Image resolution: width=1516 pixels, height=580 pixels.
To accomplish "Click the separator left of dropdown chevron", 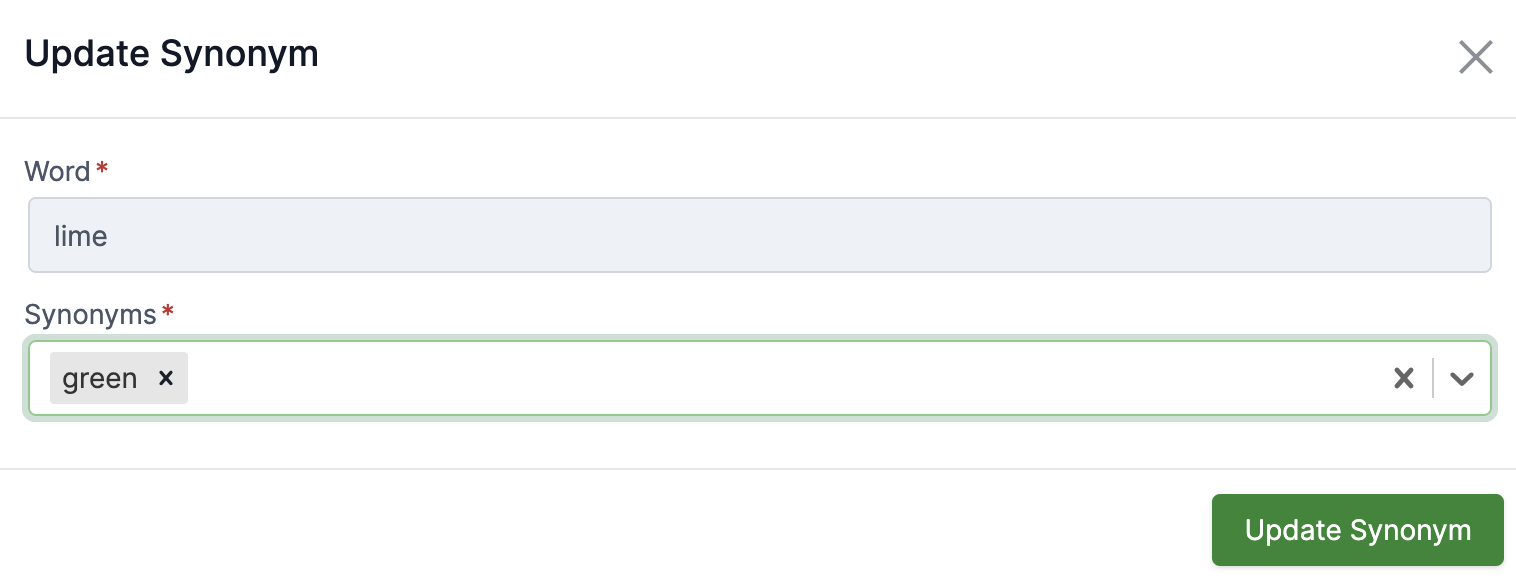I will [1433, 378].
